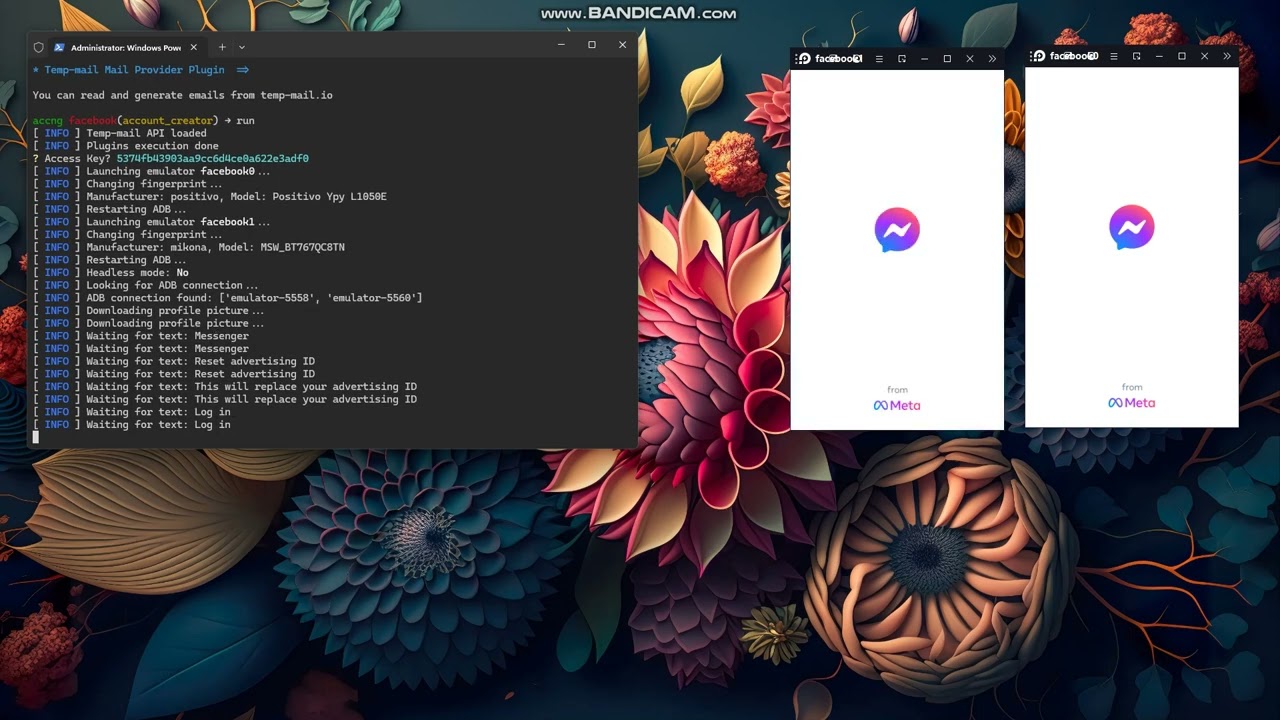Expand the terminal new-tab profile dropdown

242,47
